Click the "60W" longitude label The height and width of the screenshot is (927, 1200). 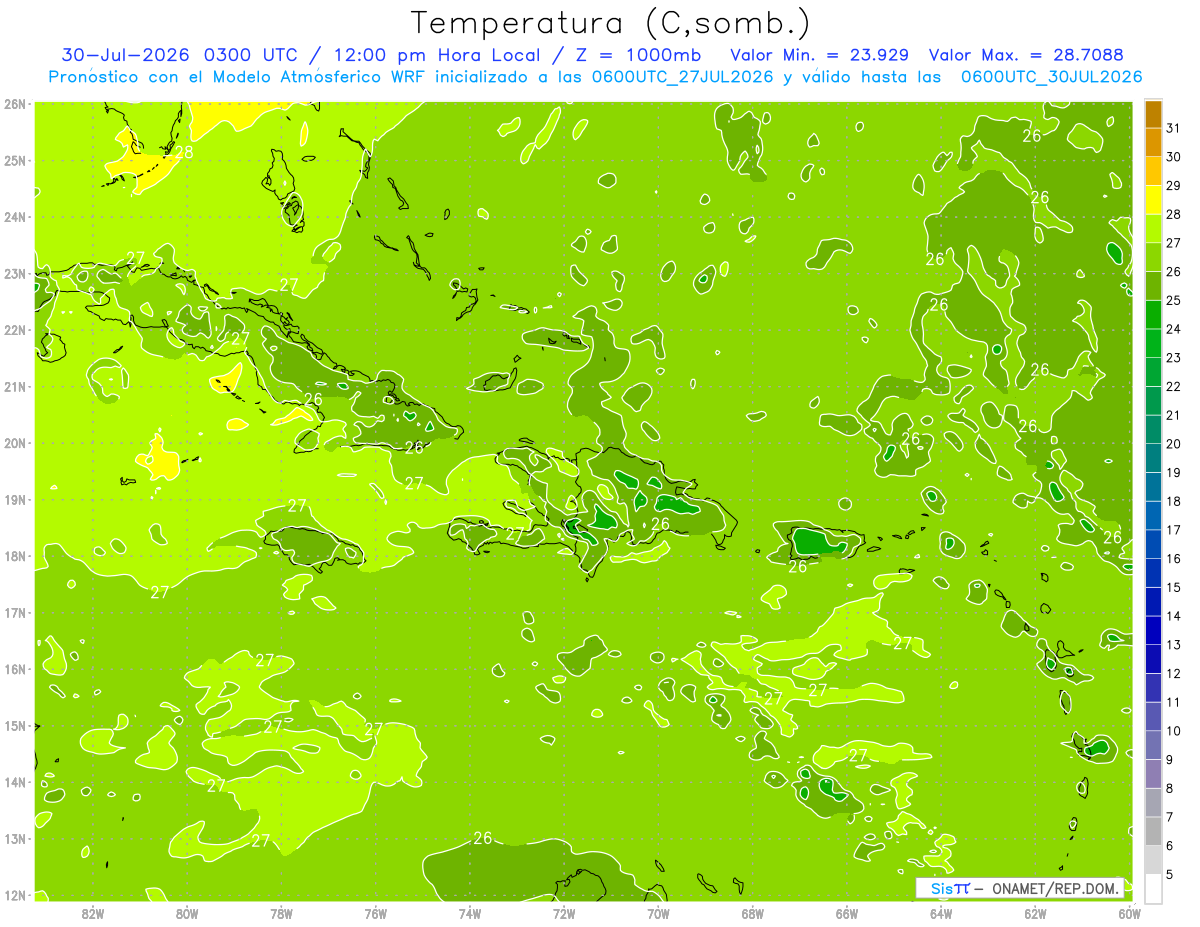pos(1129,913)
